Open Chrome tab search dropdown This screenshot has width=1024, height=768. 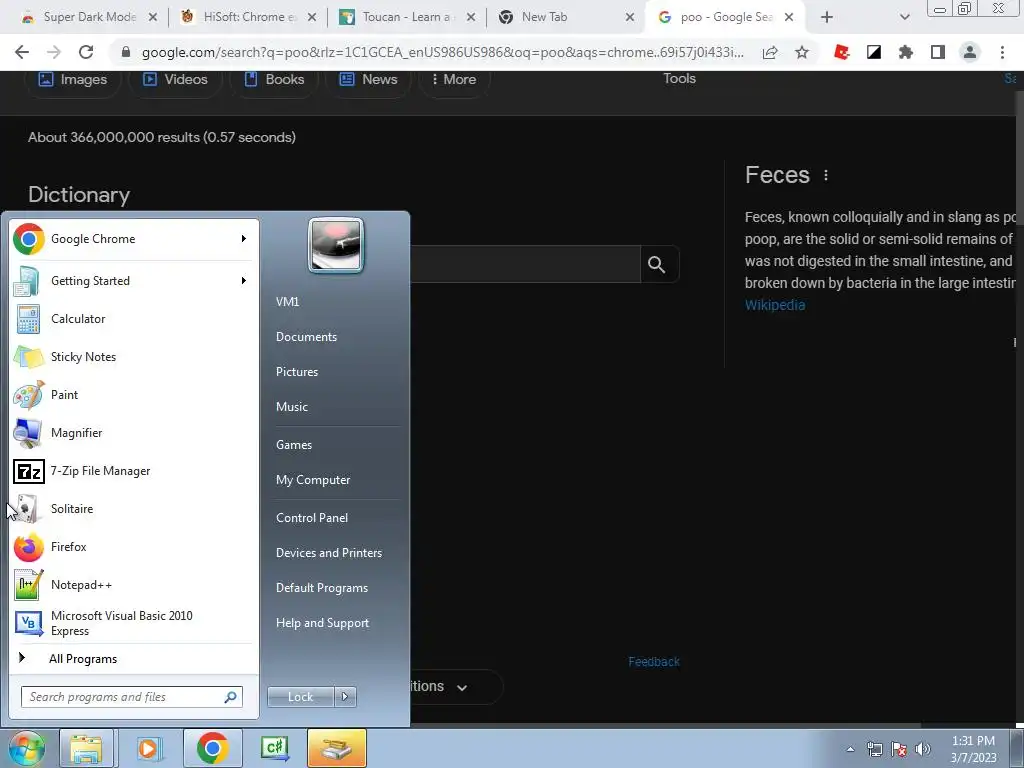coord(904,18)
